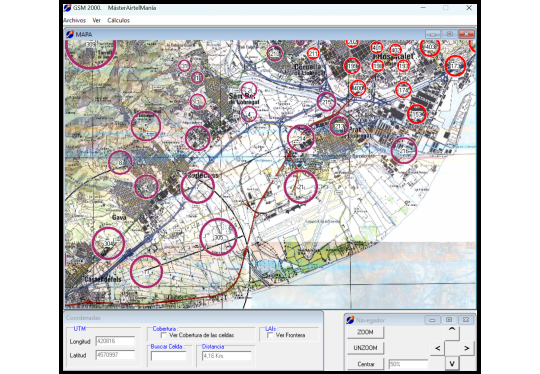
Task: Click the GSM 2000 app icon in title bar
Action: [x=68, y=8]
